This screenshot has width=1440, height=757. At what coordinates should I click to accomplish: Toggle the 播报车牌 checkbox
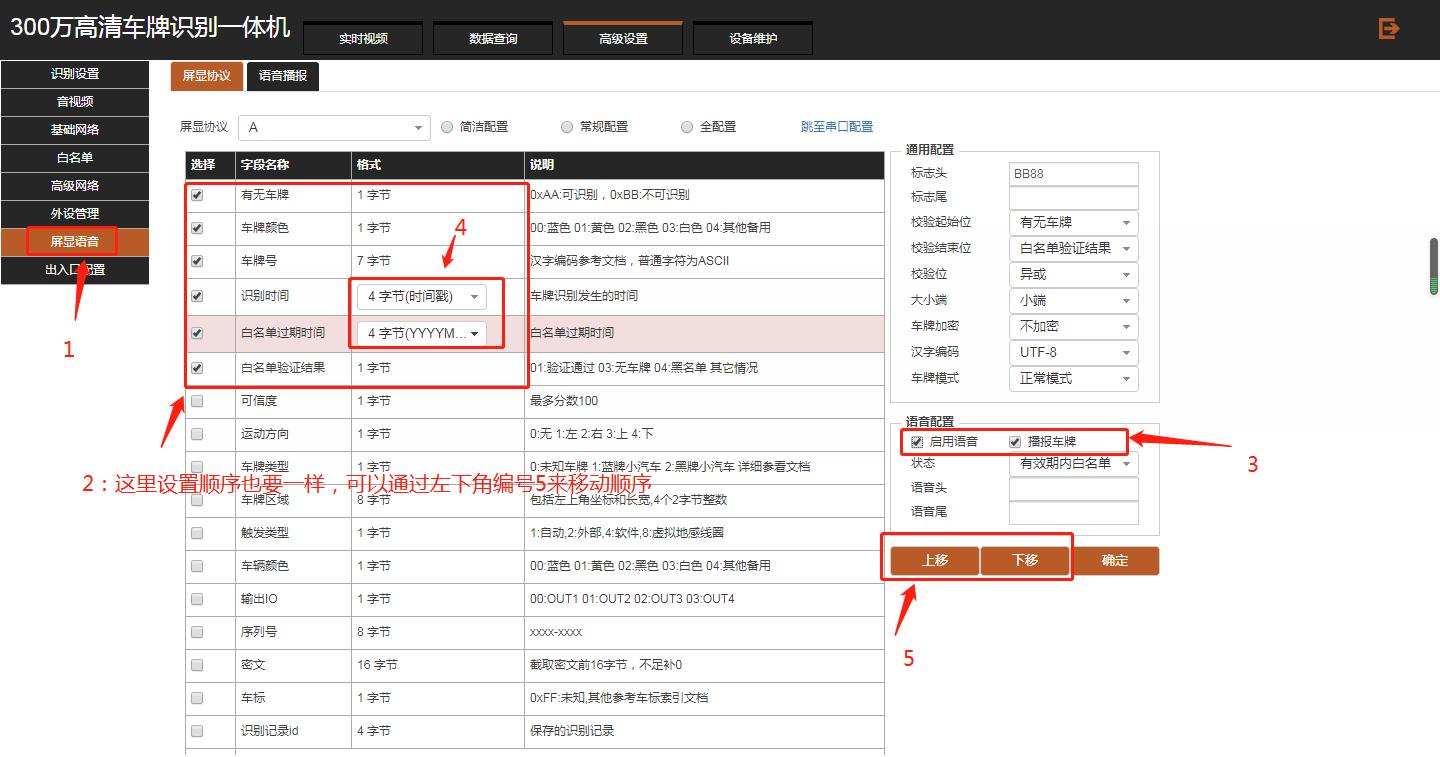[1015, 442]
